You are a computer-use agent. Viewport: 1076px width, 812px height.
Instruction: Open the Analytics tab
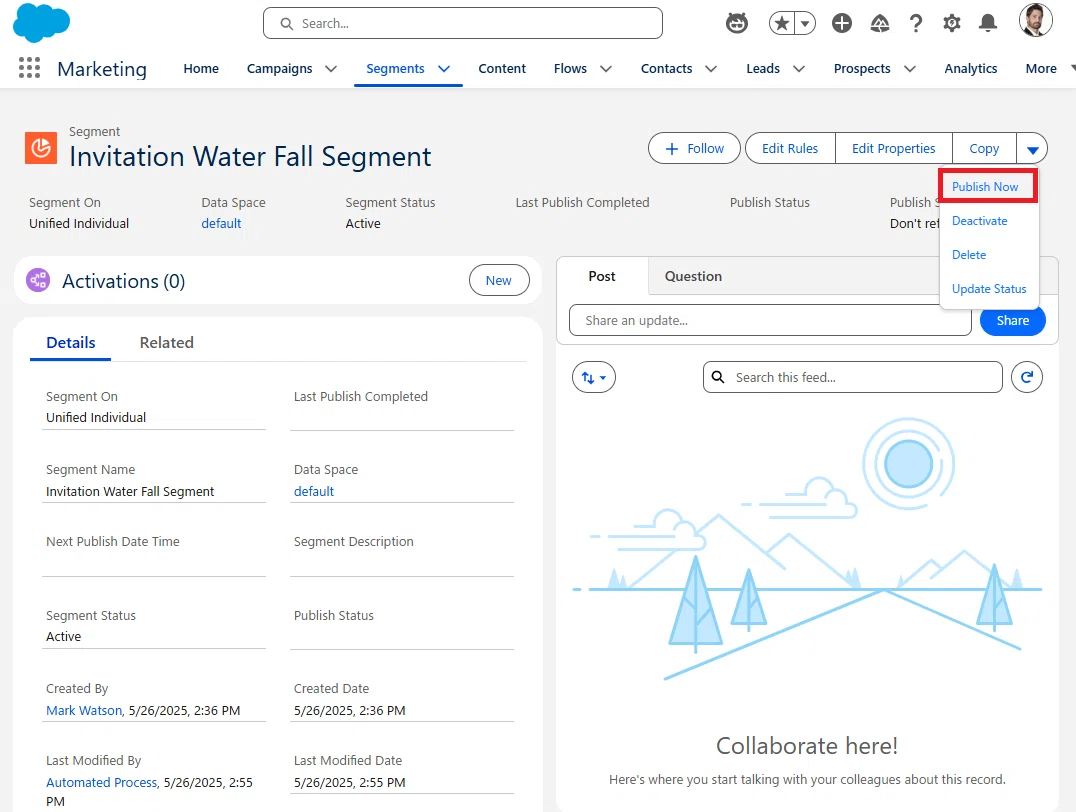point(970,68)
